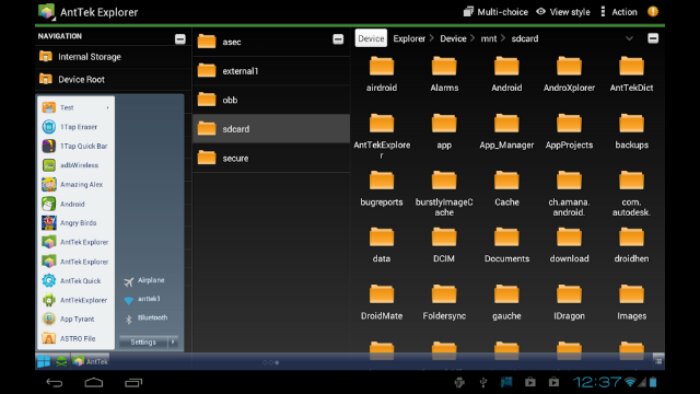Open the airdroid folder icon
The height and width of the screenshot is (394, 700).
coord(382,66)
